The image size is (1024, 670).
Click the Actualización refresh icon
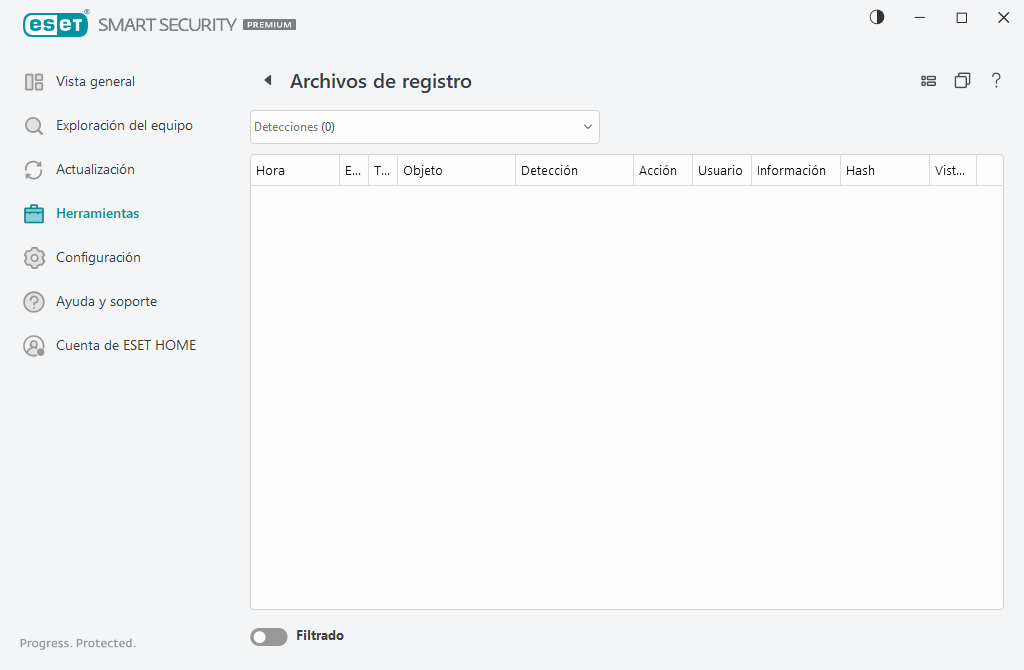[x=34, y=169]
